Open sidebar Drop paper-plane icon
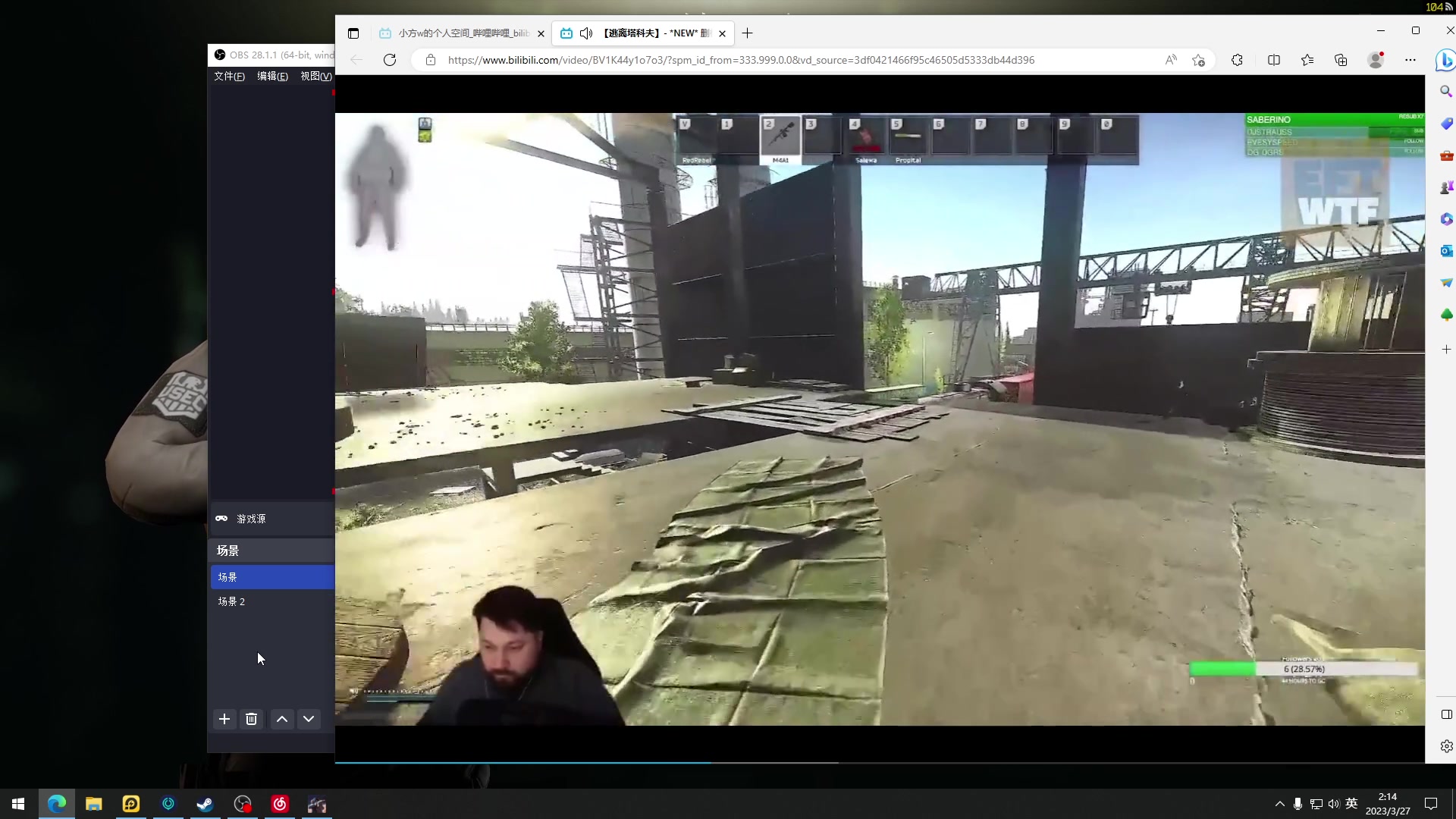The height and width of the screenshot is (819, 1456). click(x=1446, y=283)
